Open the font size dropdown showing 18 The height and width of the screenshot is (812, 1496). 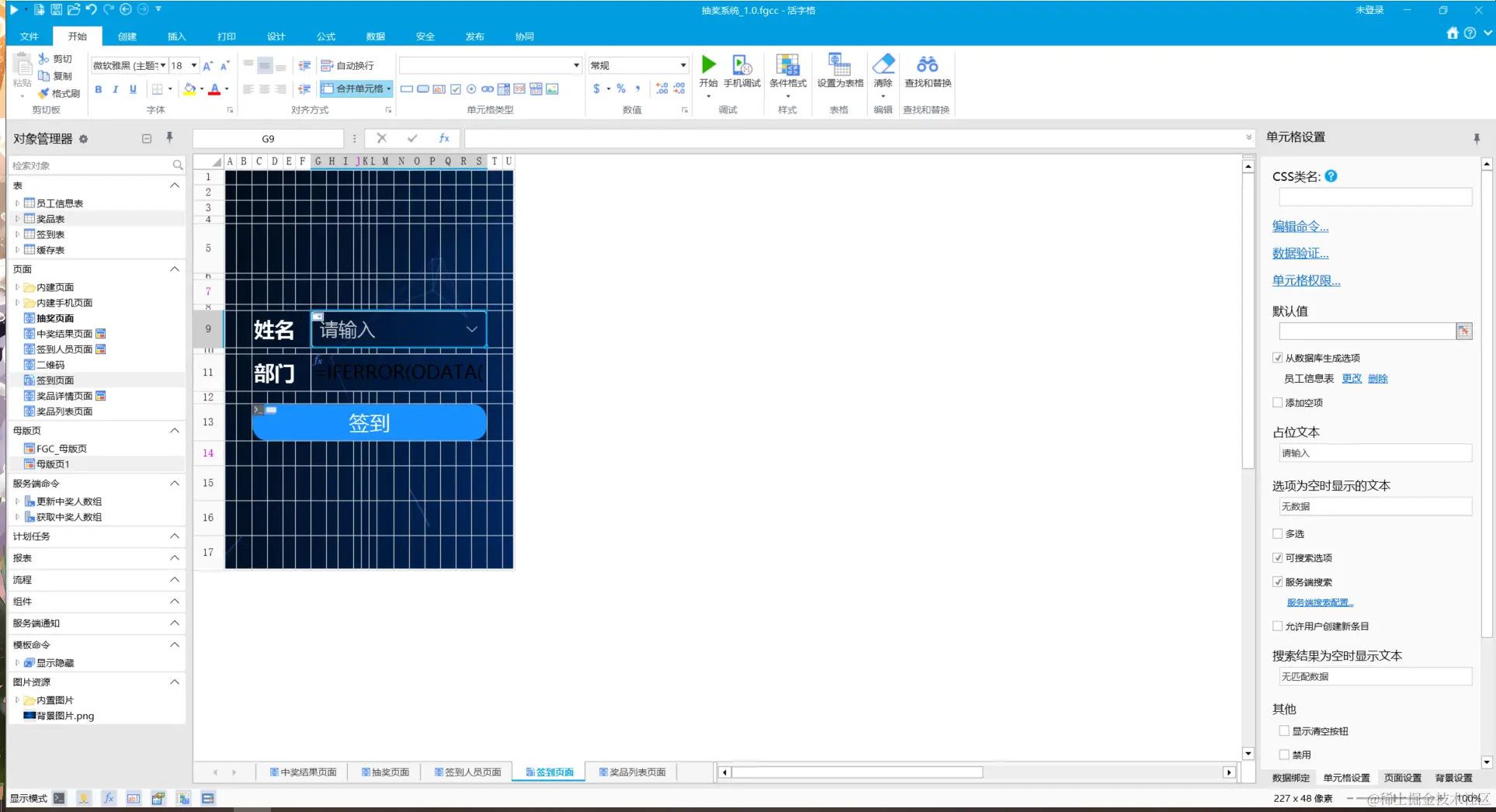[194, 65]
